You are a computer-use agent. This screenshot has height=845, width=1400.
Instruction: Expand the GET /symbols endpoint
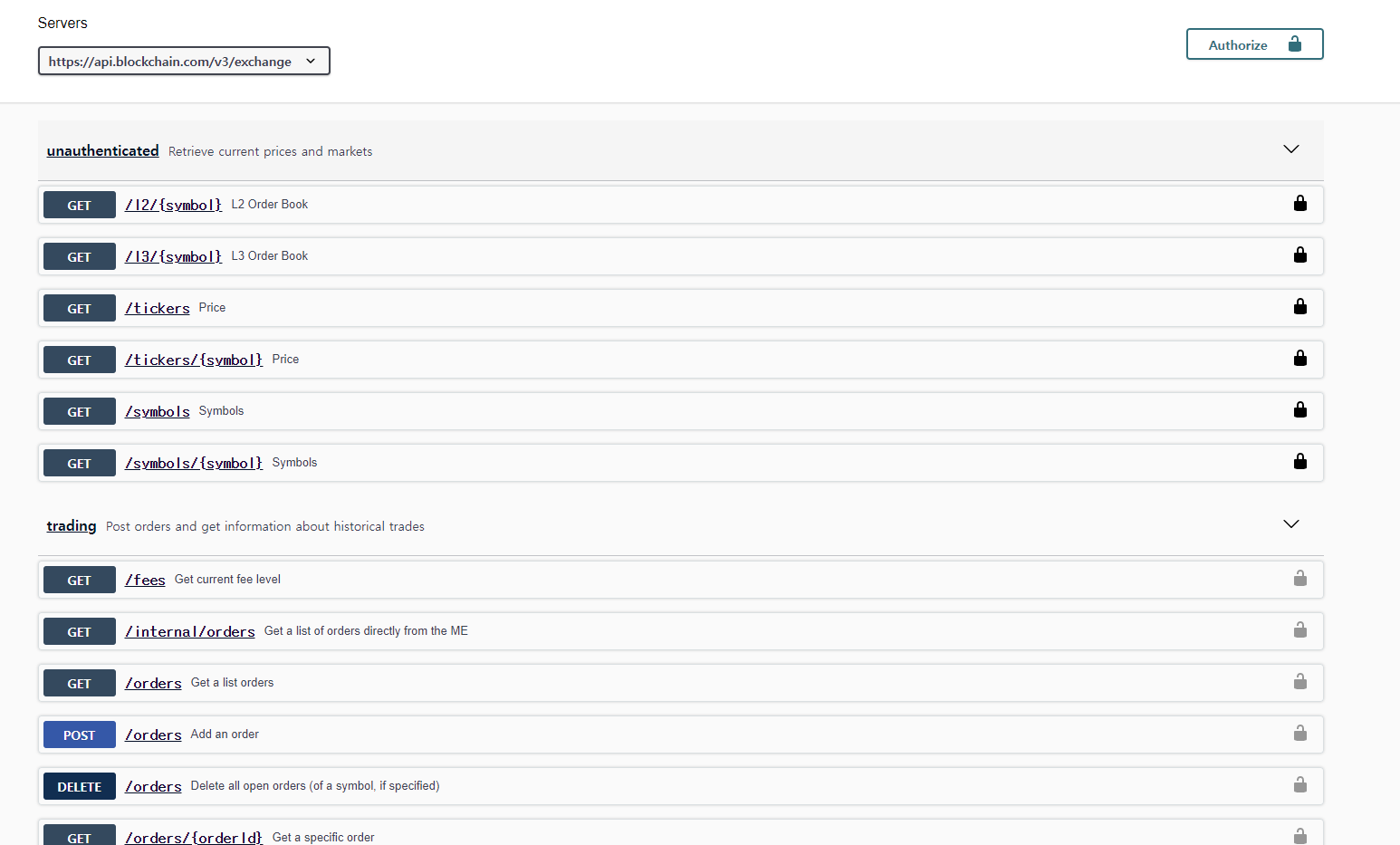click(x=681, y=411)
